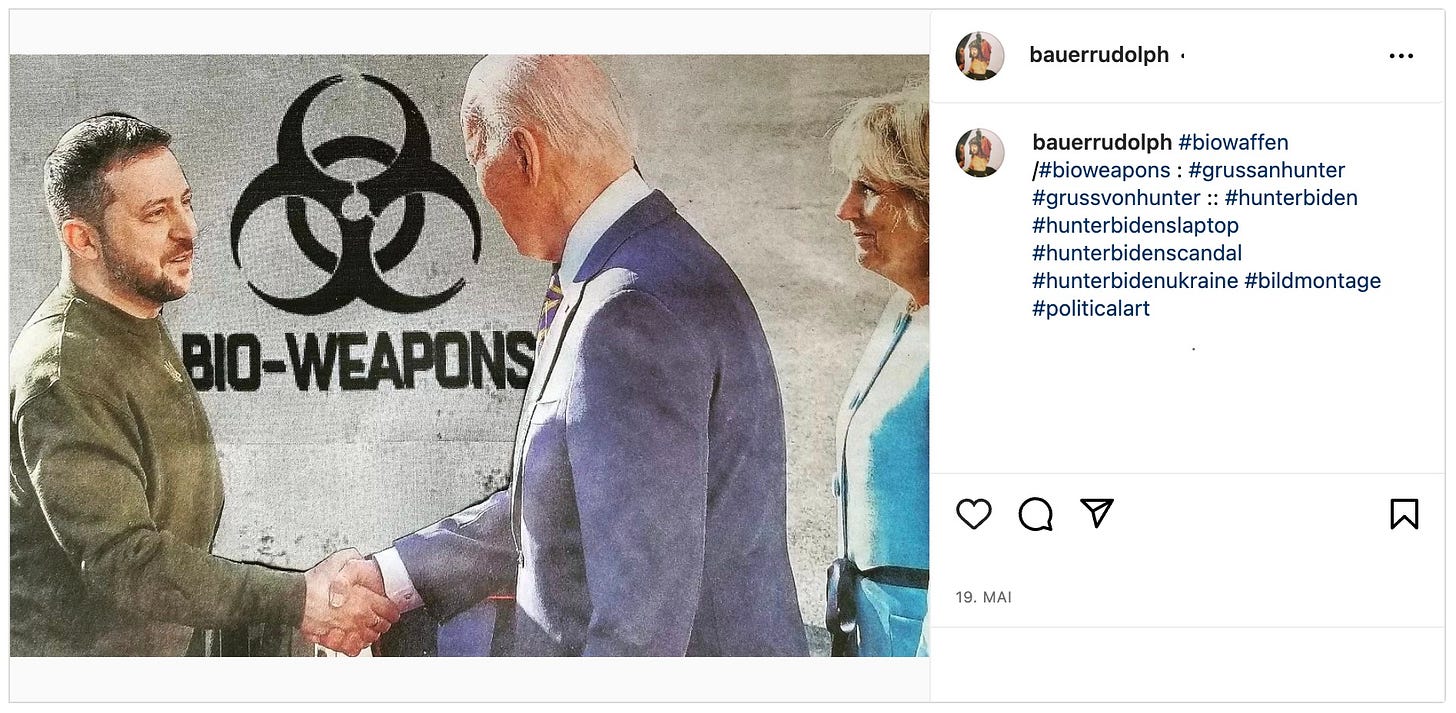Open the #biowaffen hashtag
The height and width of the screenshot is (713, 1456).
1233,143
